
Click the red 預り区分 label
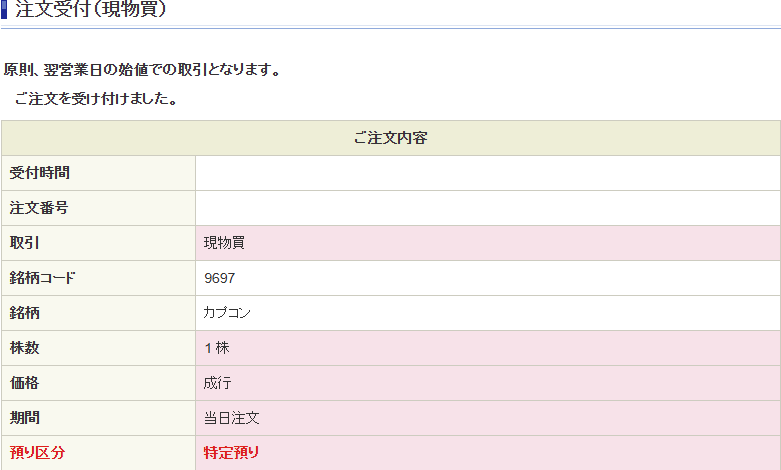37,453
